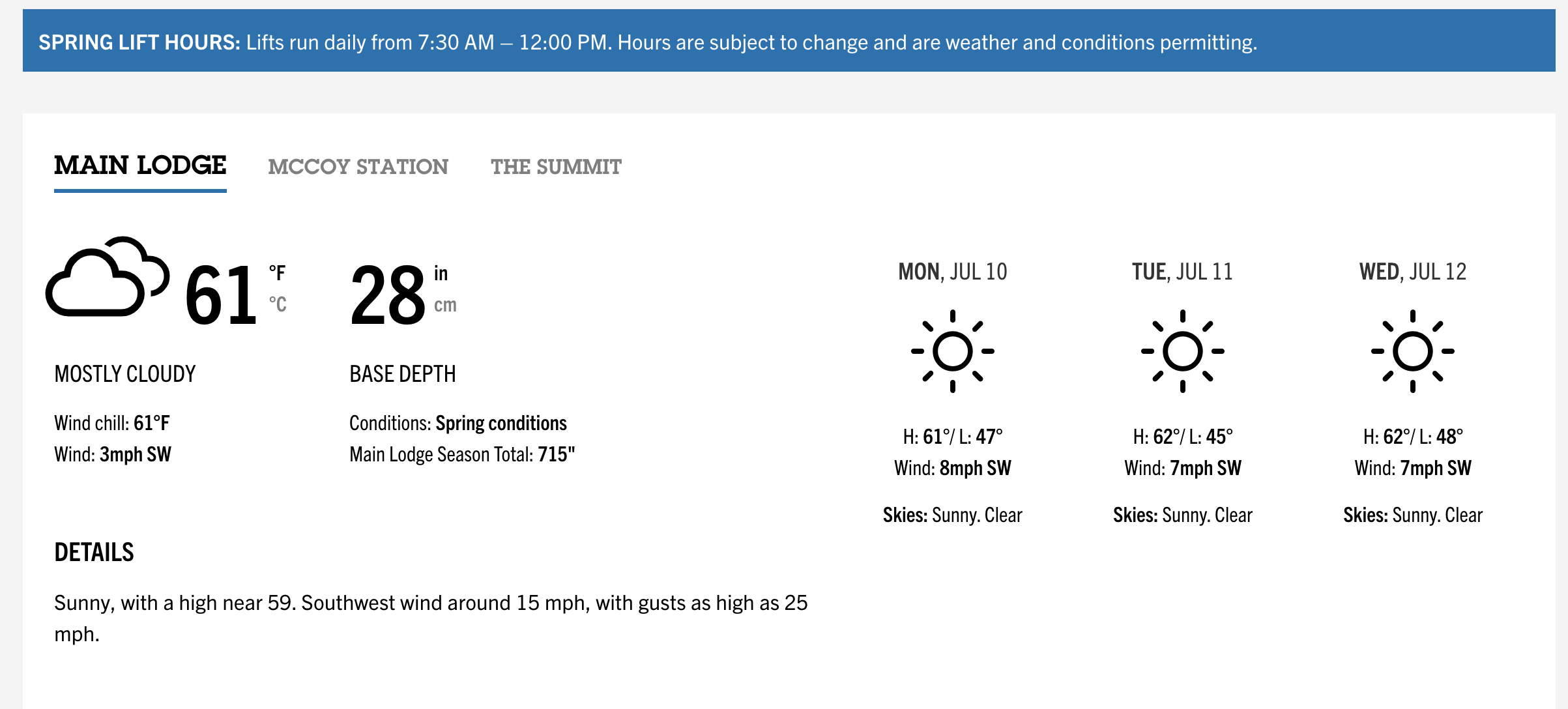Select the Main Lodge tab
This screenshot has height=709, width=1568.
click(x=140, y=166)
